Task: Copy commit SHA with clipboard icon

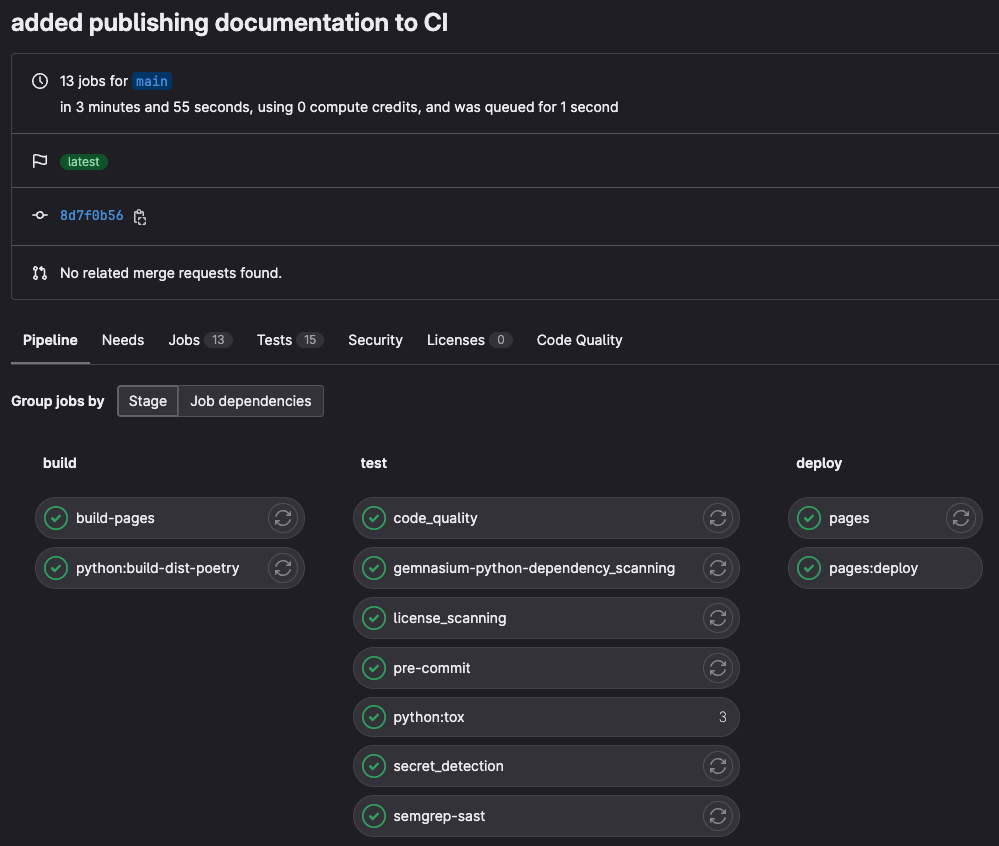Action: 140,216
